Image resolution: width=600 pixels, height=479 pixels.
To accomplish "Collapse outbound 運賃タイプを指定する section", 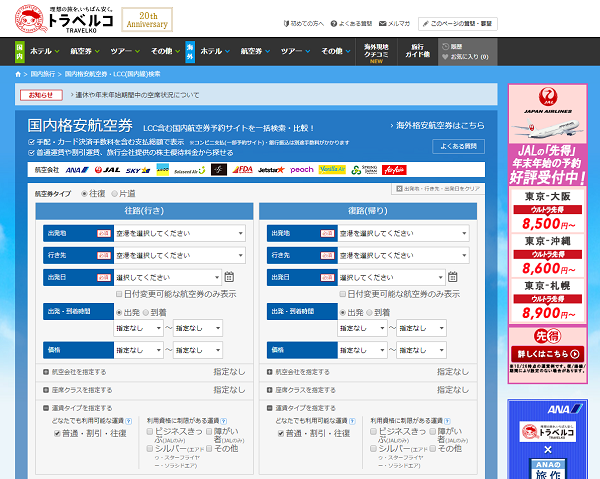I will (x=78, y=408).
